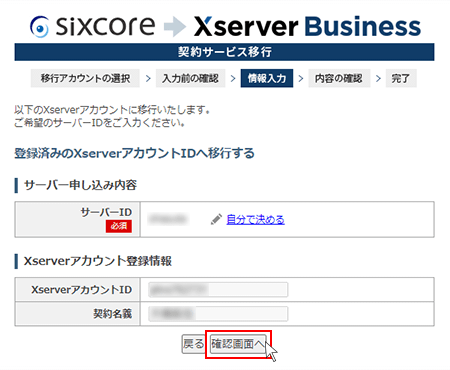Click the 契約名義 row label
The width and height of the screenshot is (450, 370).
point(113,314)
